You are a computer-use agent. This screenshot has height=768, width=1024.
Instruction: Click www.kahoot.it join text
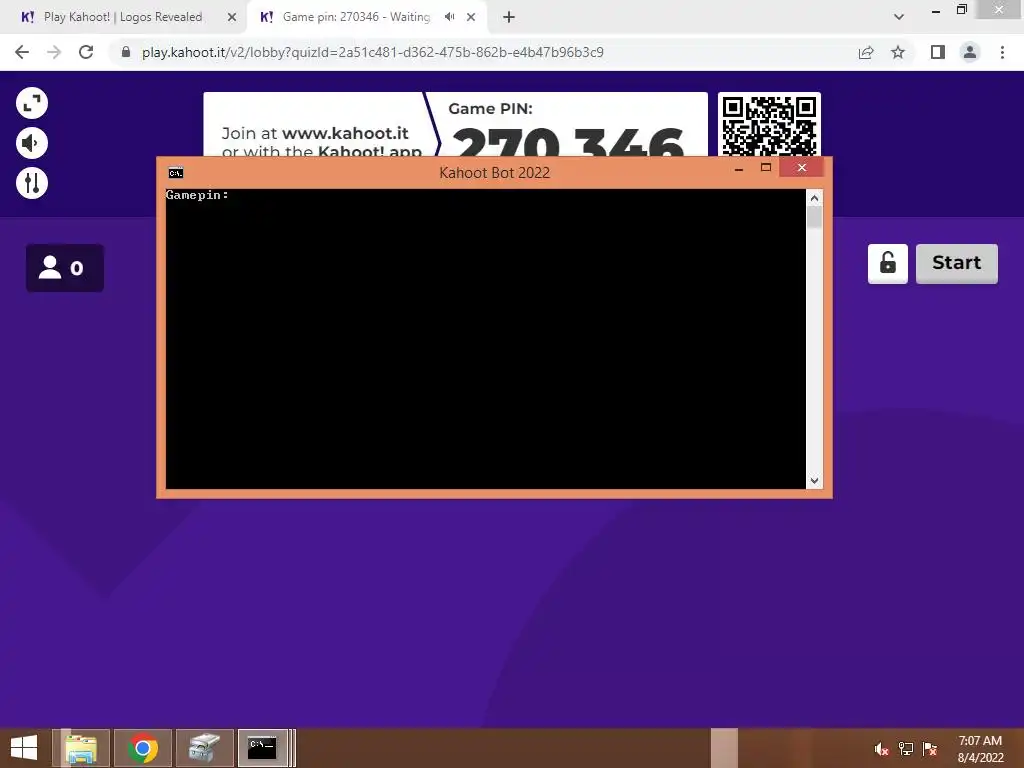point(345,133)
